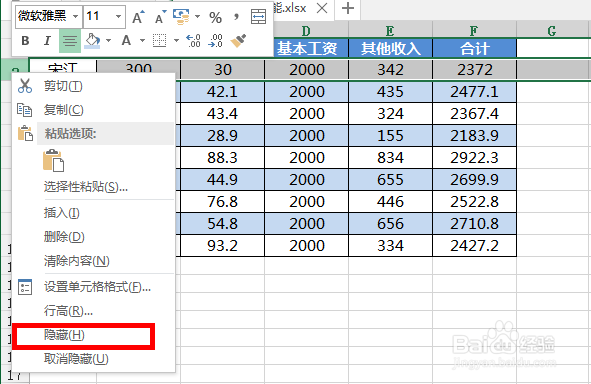Screen dimensions: 591x384
Task: Select cell containing 2427.2
Action: 475,246
